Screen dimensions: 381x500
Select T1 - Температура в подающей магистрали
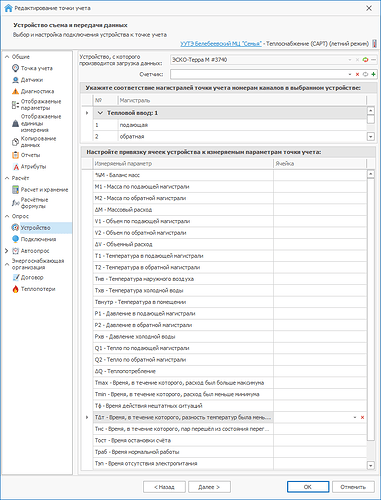point(229,256)
